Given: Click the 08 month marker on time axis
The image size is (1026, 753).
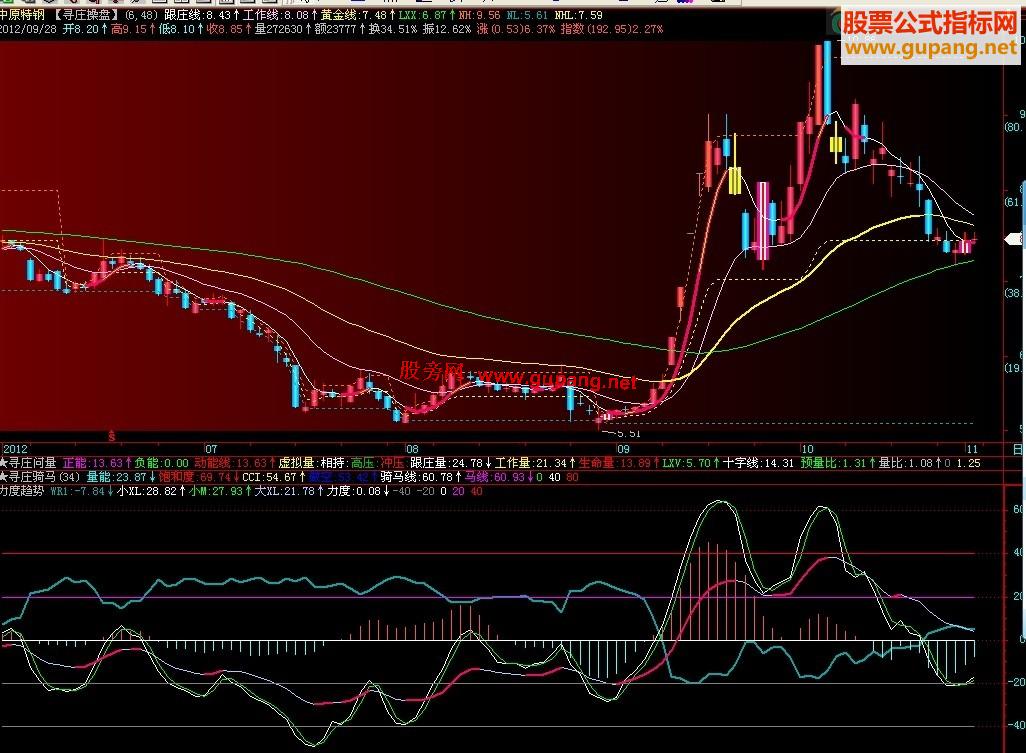Looking at the screenshot, I should point(412,449).
